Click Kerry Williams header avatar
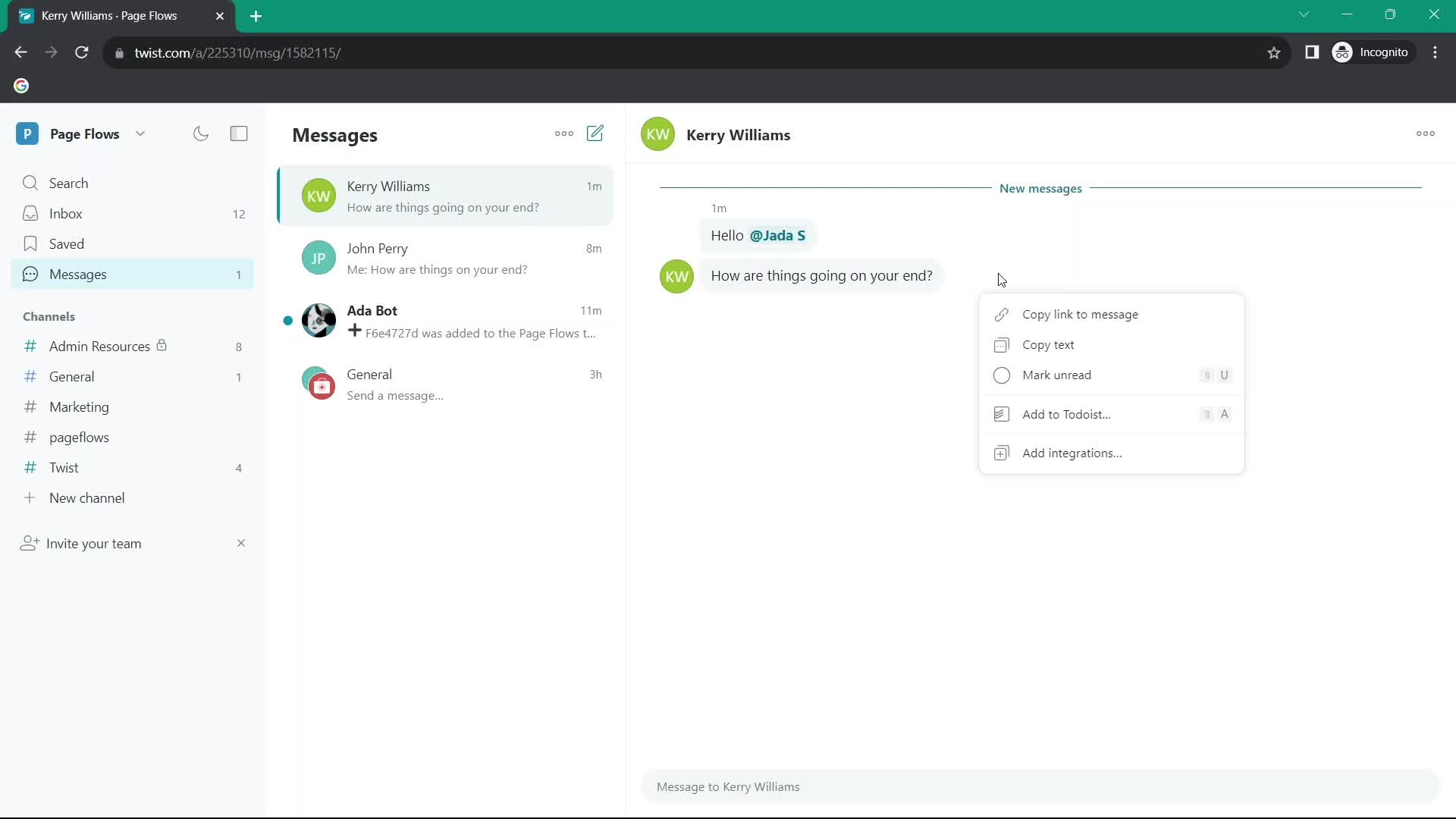Screen dimensions: 1456x819 (657, 134)
